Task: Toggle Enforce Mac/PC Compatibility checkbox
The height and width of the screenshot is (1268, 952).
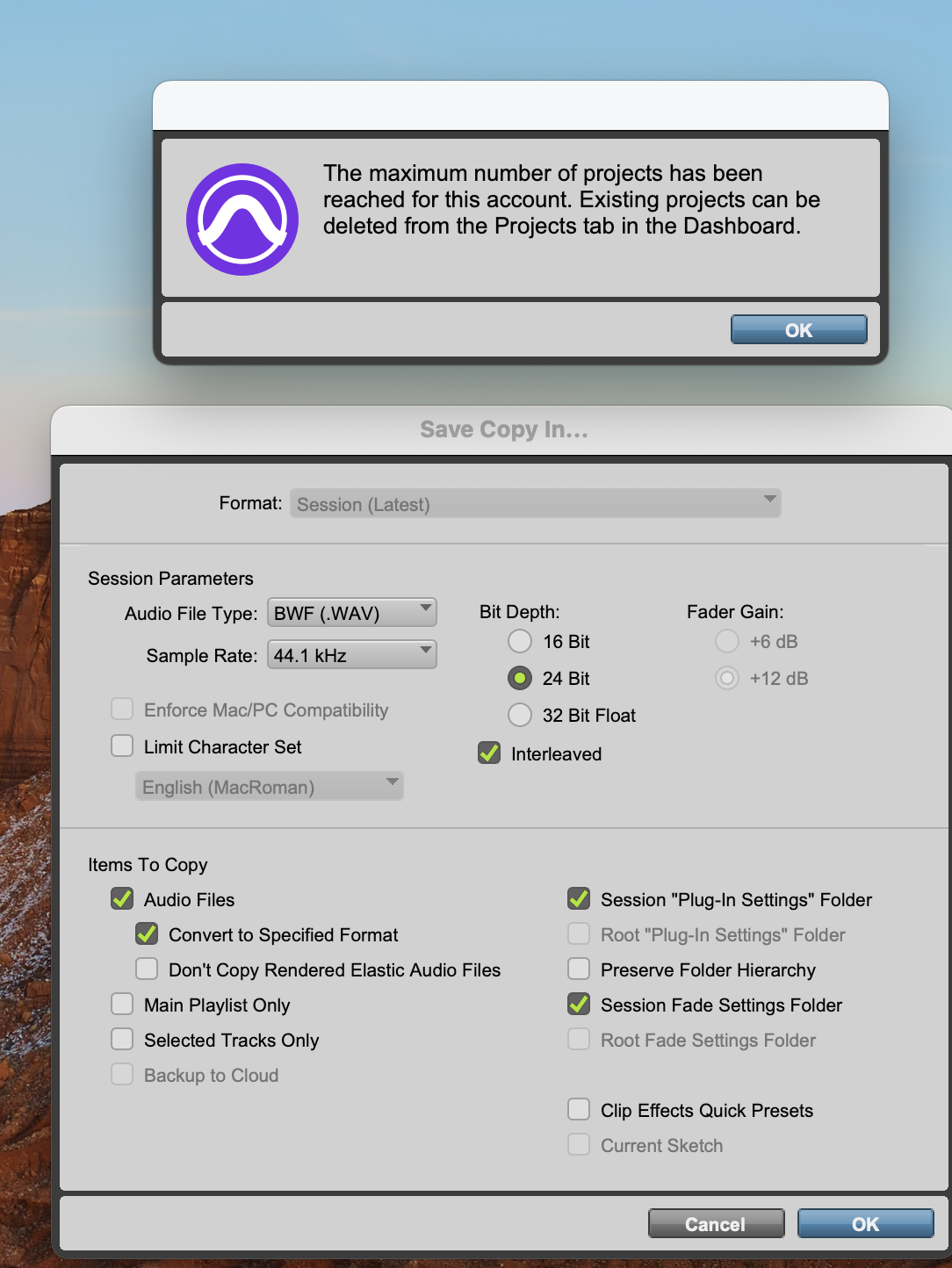Action: (122, 710)
